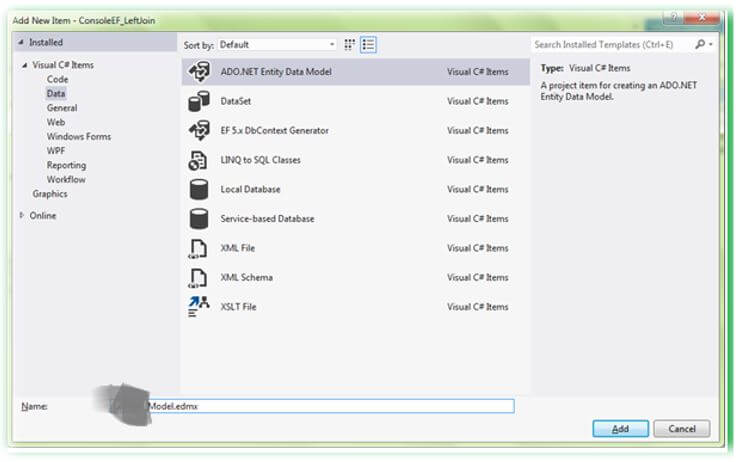Select the Workflow category
Image resolution: width=752 pixels, height=462 pixels.
click(x=66, y=179)
